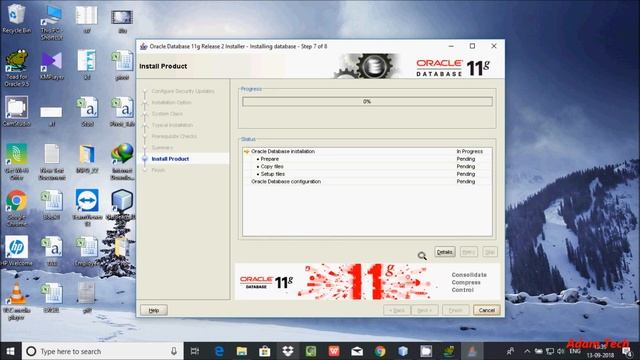Open the film-strip video file on desktop
640x360 pixels.
pos(122,21)
